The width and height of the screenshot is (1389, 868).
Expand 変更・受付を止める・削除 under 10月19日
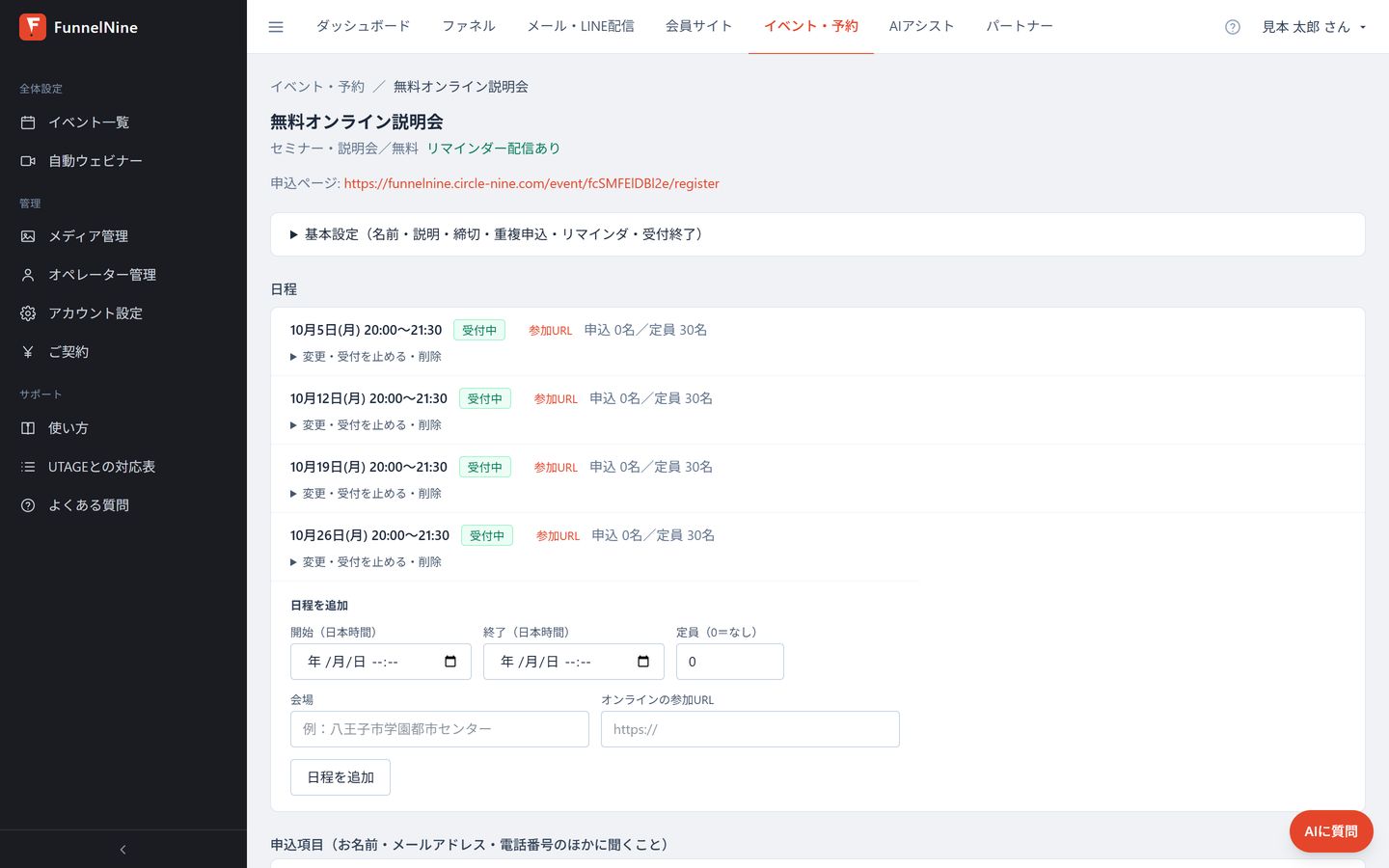coord(366,494)
